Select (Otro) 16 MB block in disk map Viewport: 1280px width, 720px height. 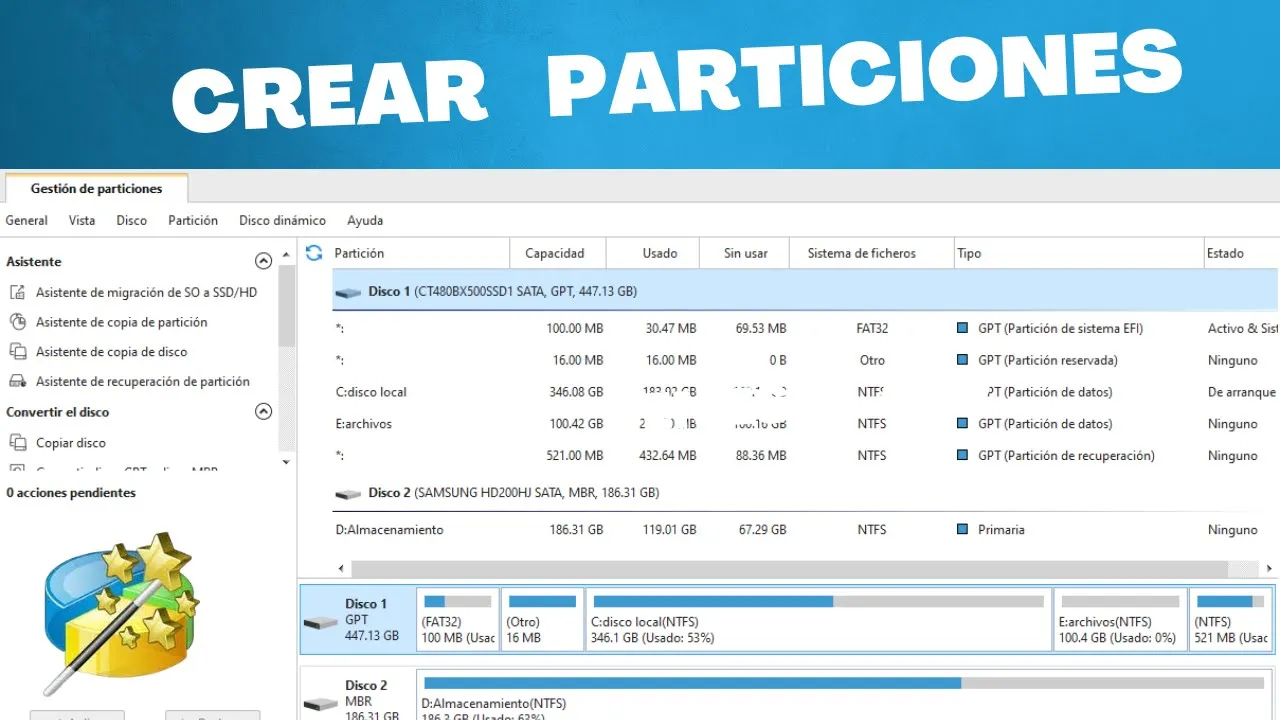542,620
